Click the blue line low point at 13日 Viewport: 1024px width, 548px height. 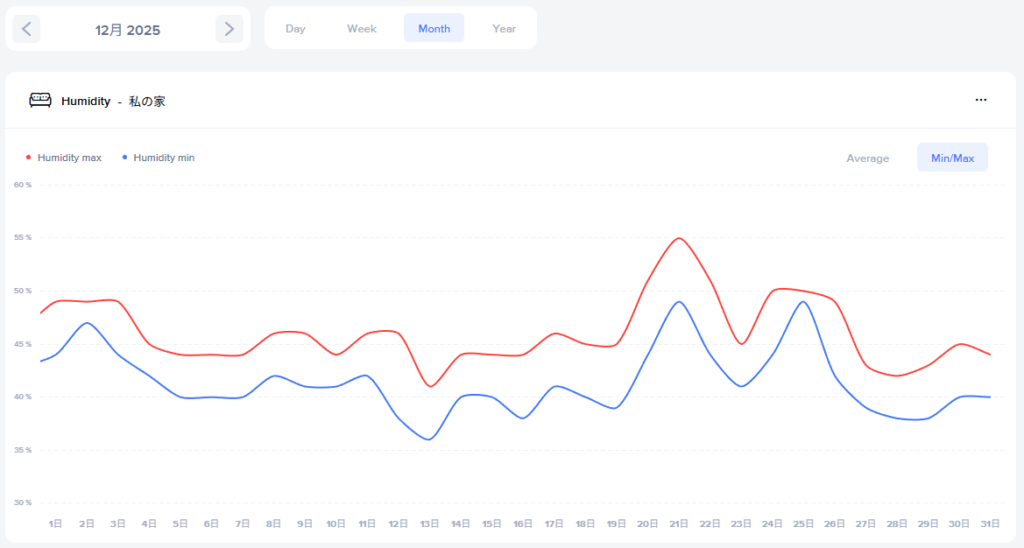click(x=429, y=439)
